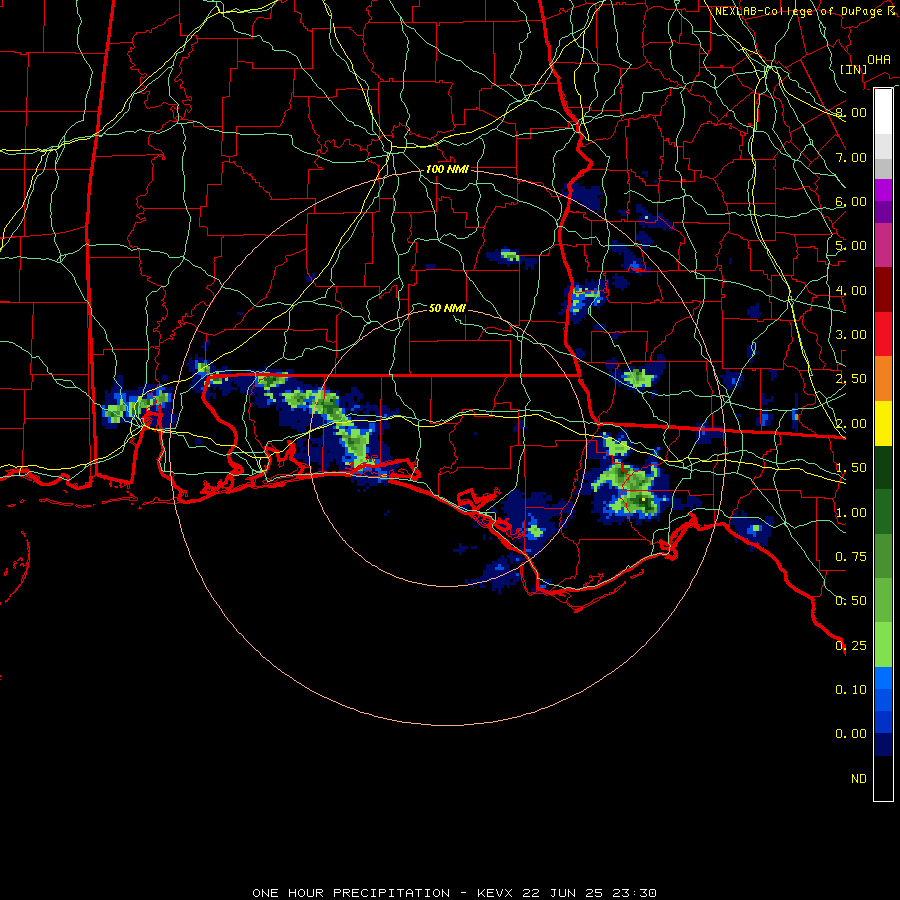
Task: Click the '6.00' legend value
Action: 851,201
